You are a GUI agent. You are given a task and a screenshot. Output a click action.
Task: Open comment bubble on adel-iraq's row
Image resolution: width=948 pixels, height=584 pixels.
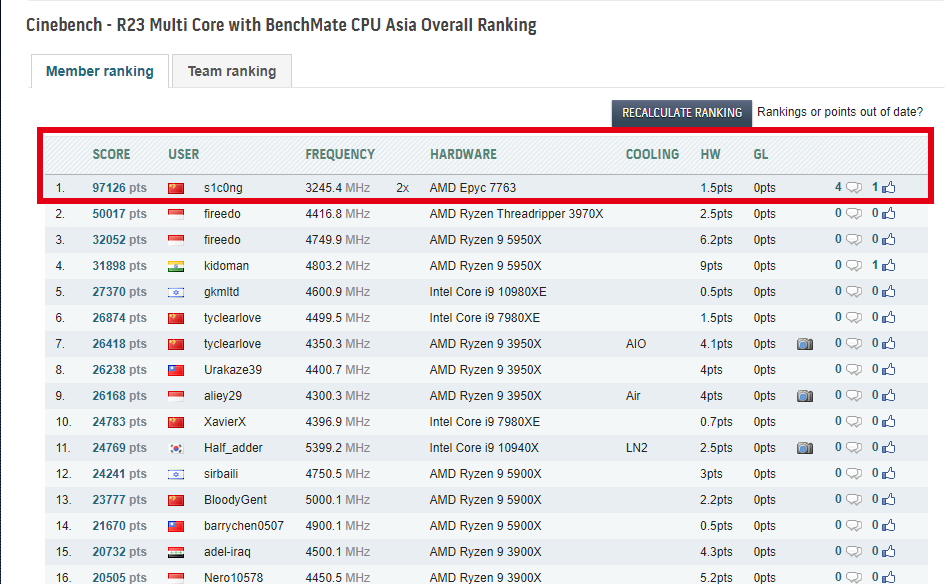(x=853, y=551)
